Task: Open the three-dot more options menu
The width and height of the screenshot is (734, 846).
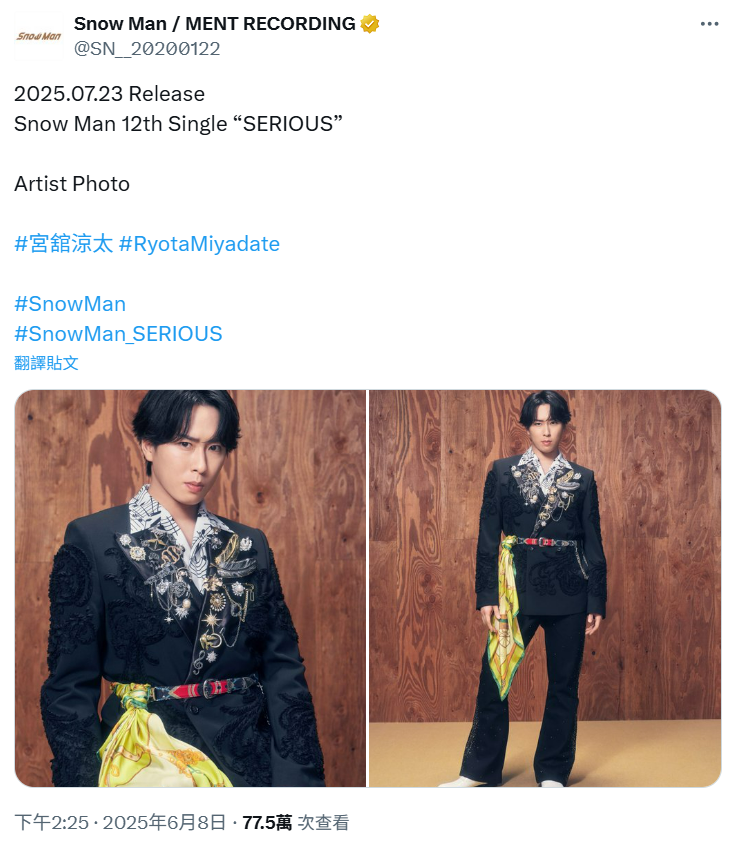Action: (709, 24)
